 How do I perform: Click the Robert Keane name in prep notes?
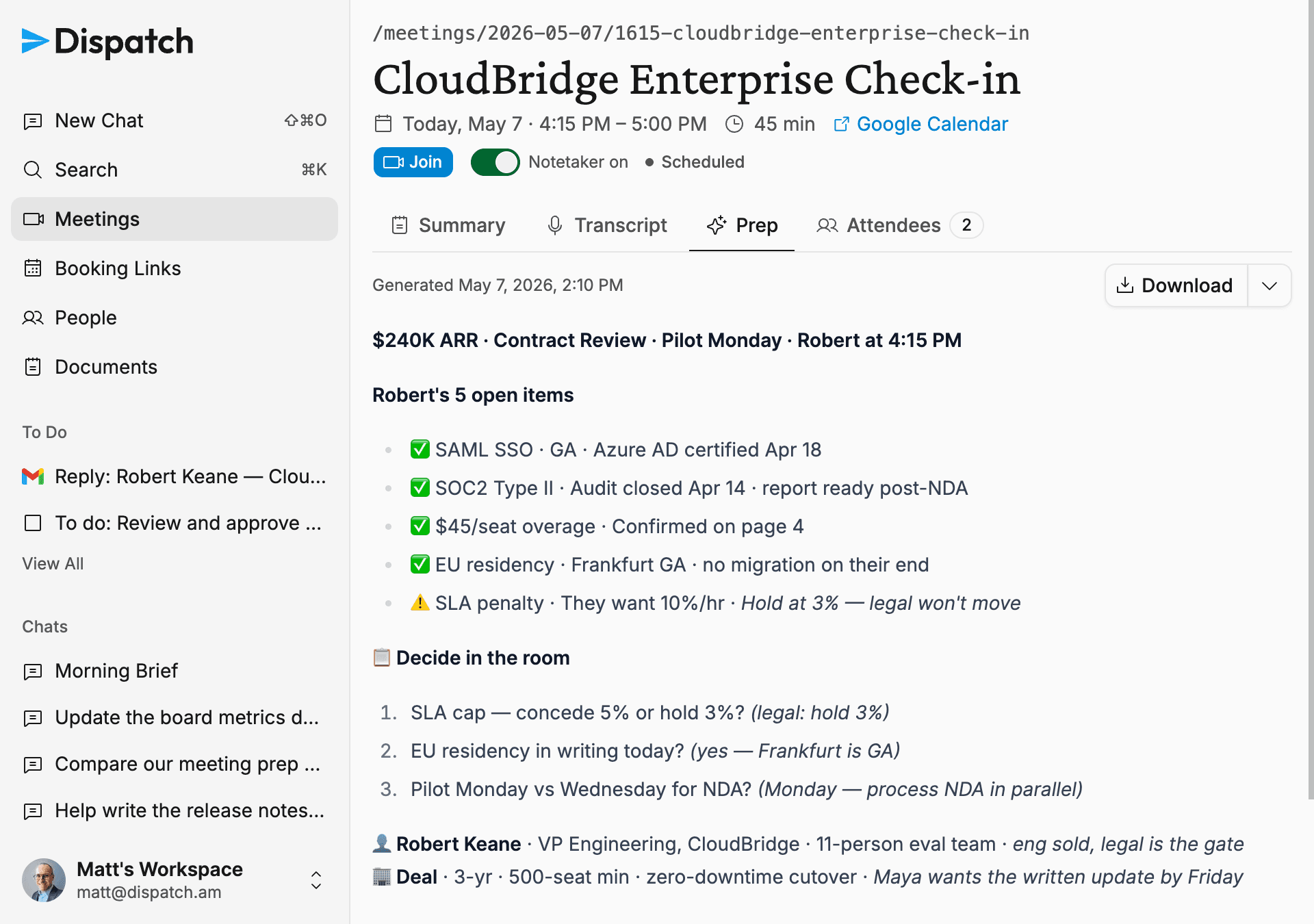[x=459, y=844]
